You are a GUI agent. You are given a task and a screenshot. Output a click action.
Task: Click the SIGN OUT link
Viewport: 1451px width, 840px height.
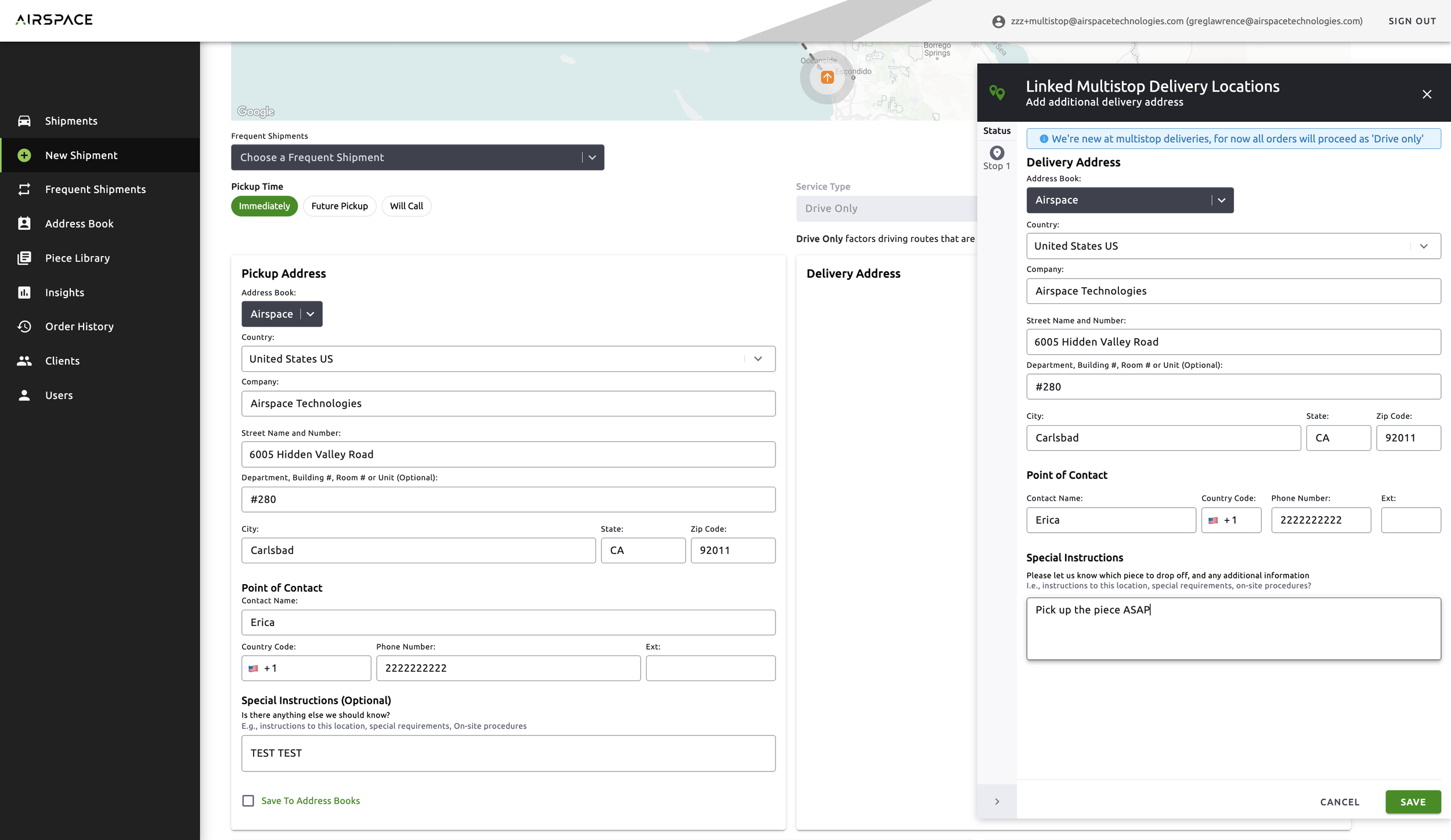click(1412, 21)
